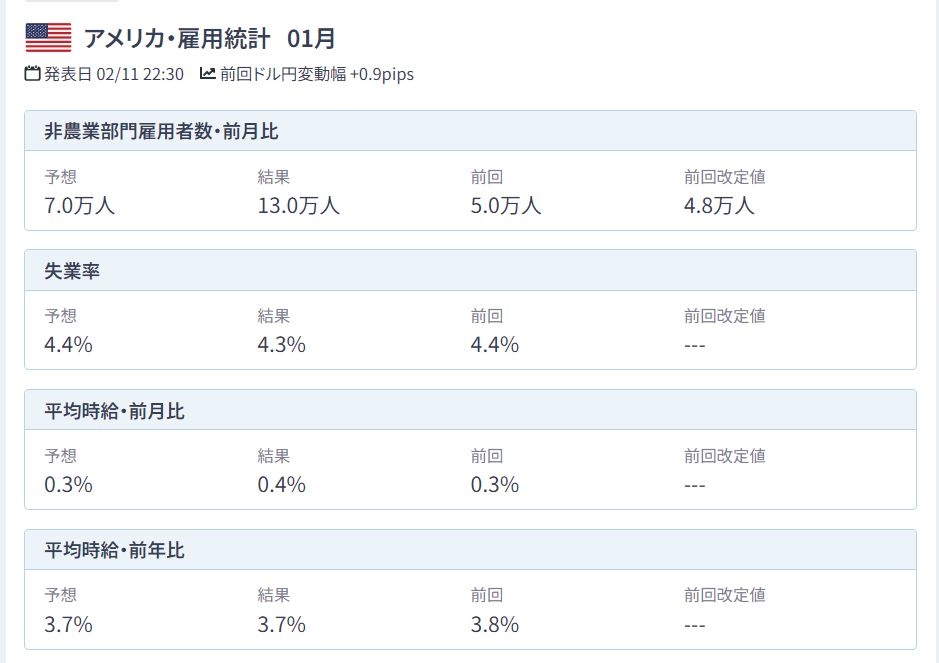The height and width of the screenshot is (663, 939).
Task: Click the monthly hourly earnings result 0.4%
Action: tap(281, 486)
